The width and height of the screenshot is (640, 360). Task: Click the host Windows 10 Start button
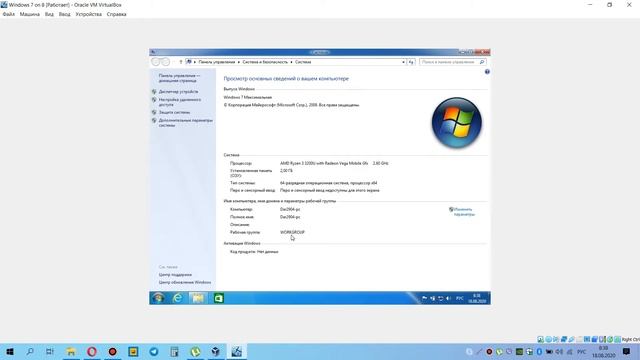10,351
